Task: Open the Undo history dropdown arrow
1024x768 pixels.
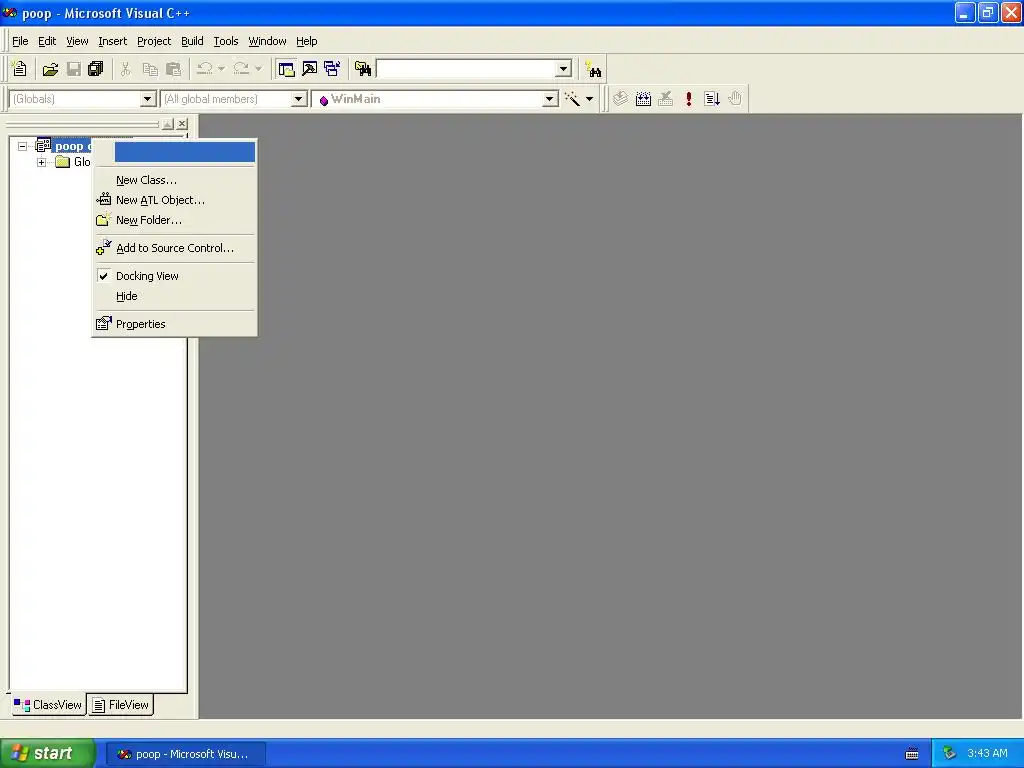Action: click(221, 69)
